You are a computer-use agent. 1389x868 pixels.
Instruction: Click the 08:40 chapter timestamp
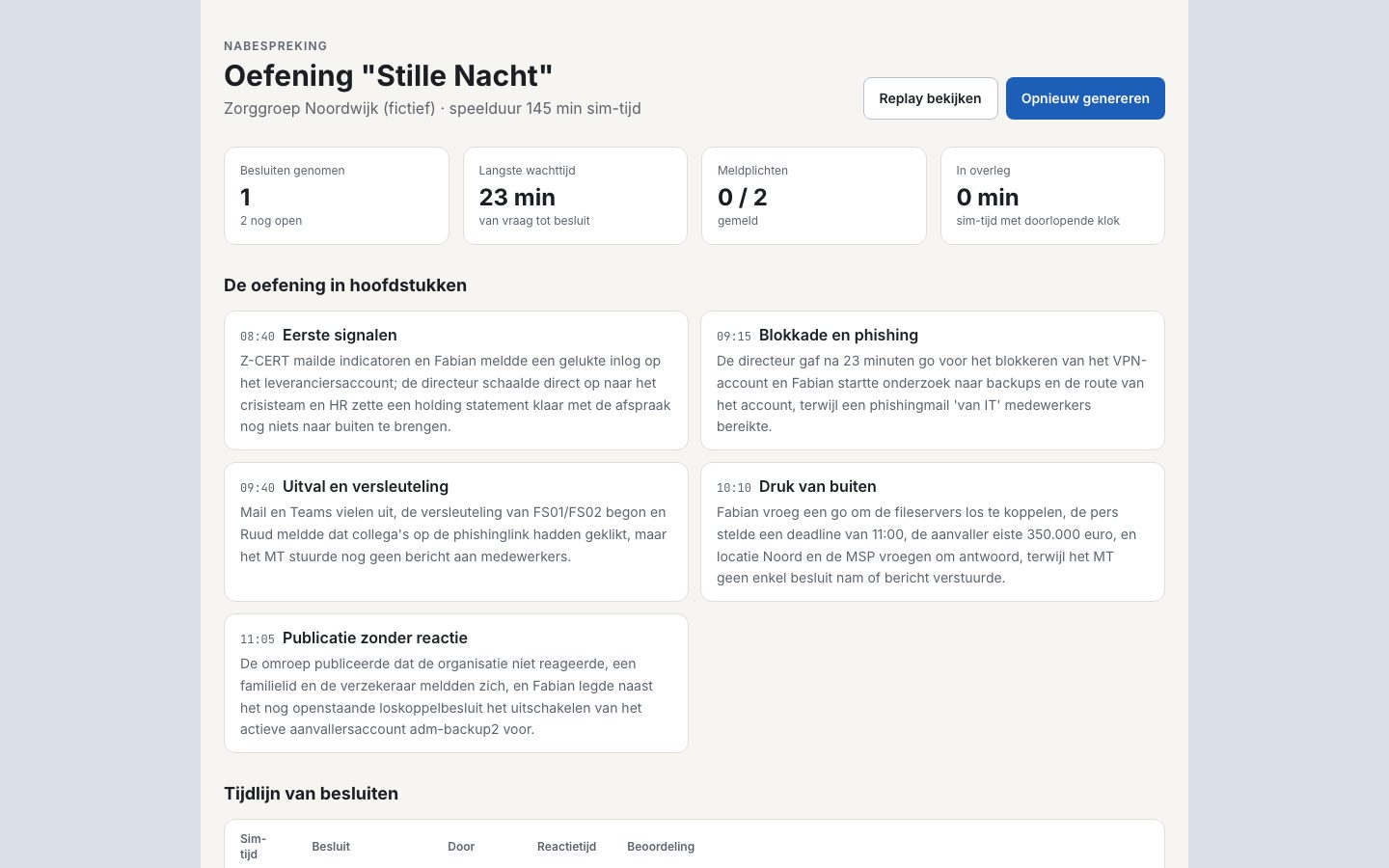tap(258, 337)
